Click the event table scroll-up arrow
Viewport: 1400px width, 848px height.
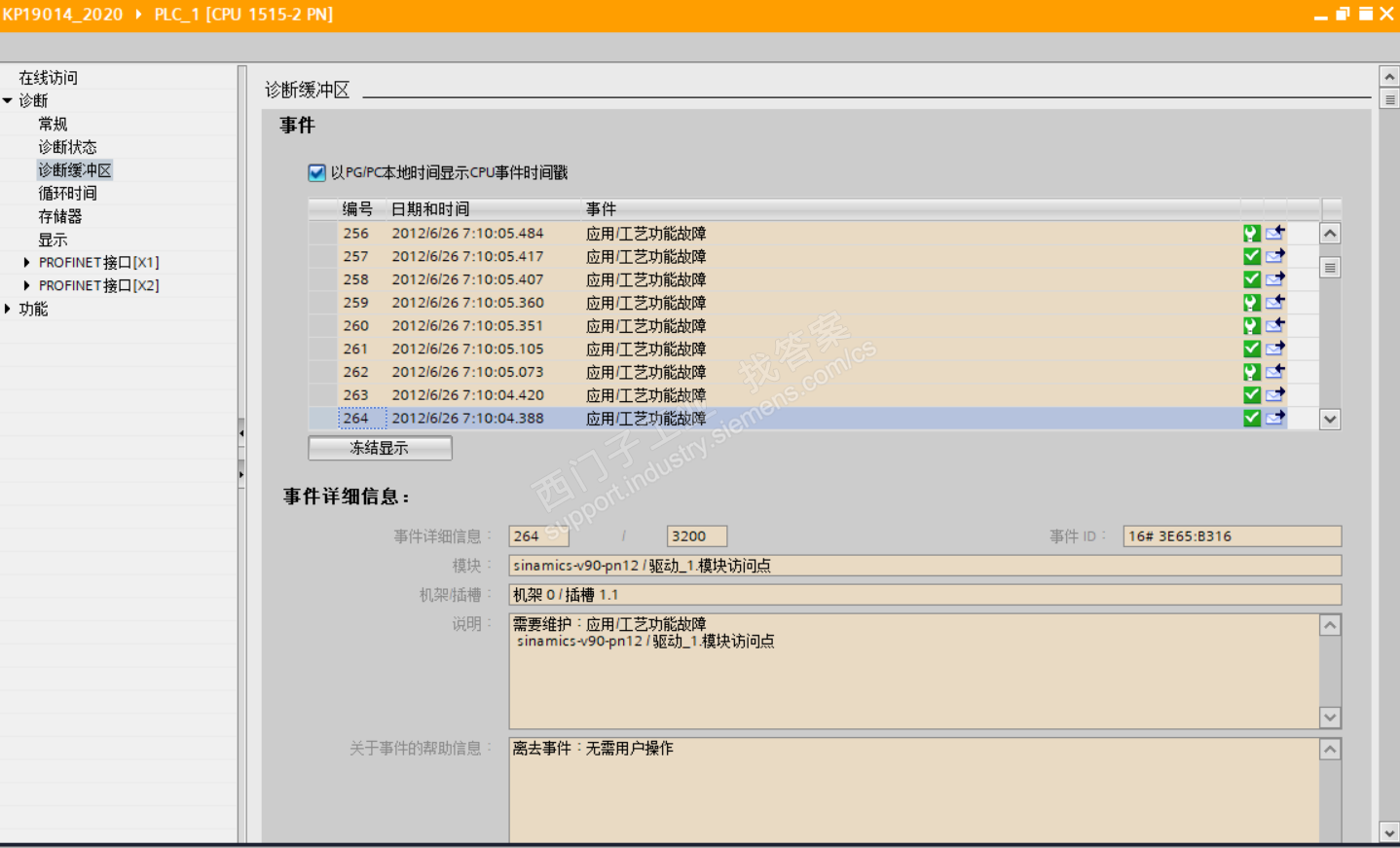pos(1330,234)
